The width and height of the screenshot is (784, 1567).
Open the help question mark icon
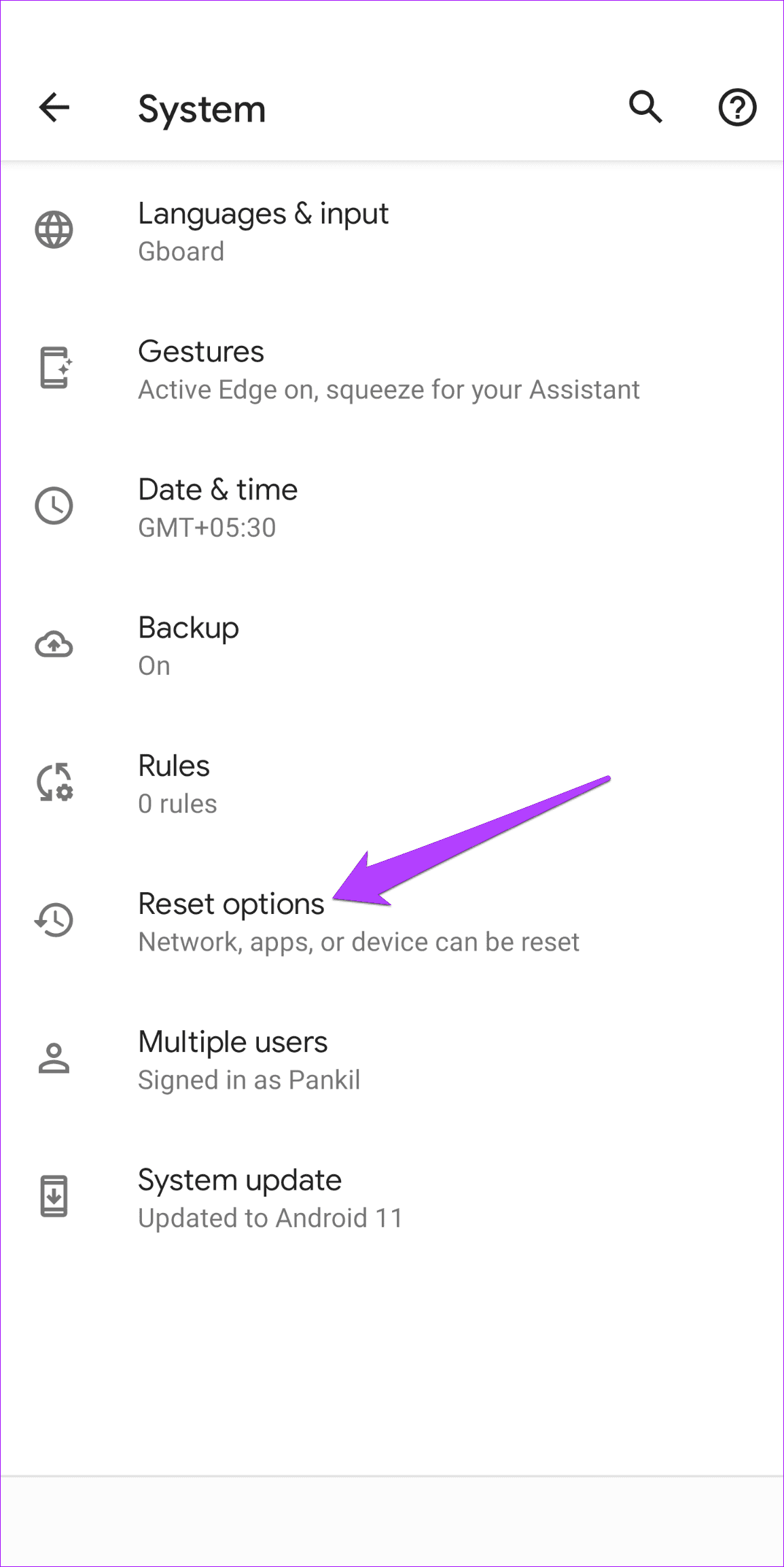737,107
